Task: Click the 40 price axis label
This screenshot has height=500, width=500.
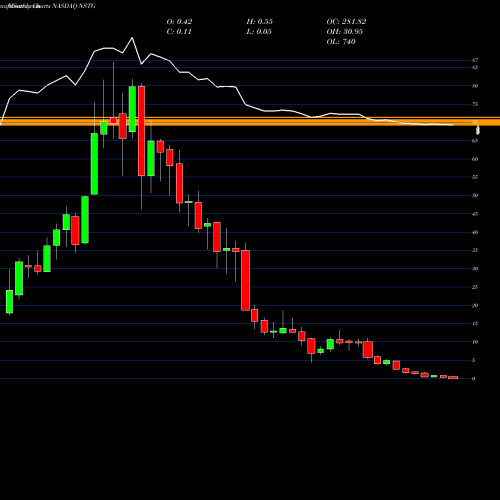Action: point(475,232)
